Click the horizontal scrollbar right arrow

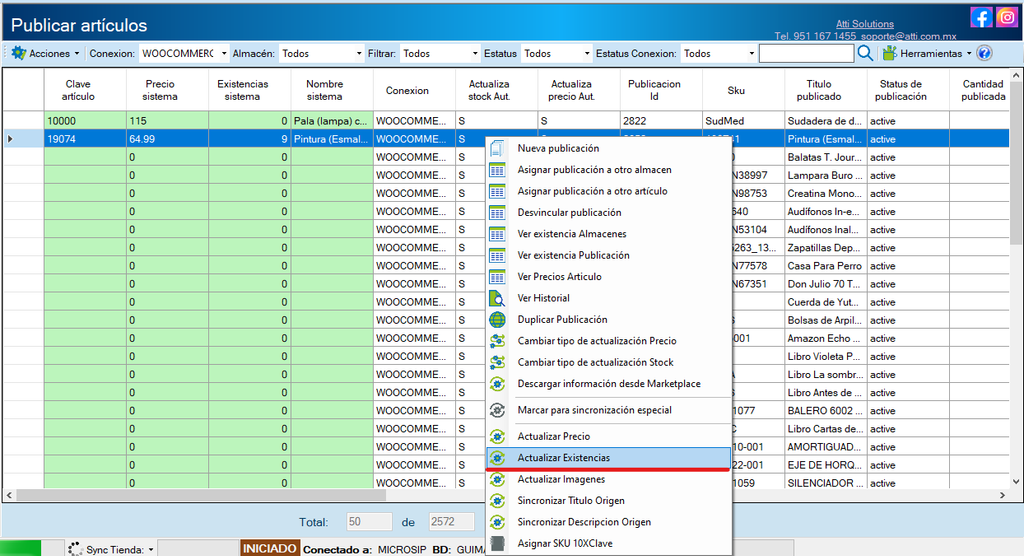tap(1002, 496)
